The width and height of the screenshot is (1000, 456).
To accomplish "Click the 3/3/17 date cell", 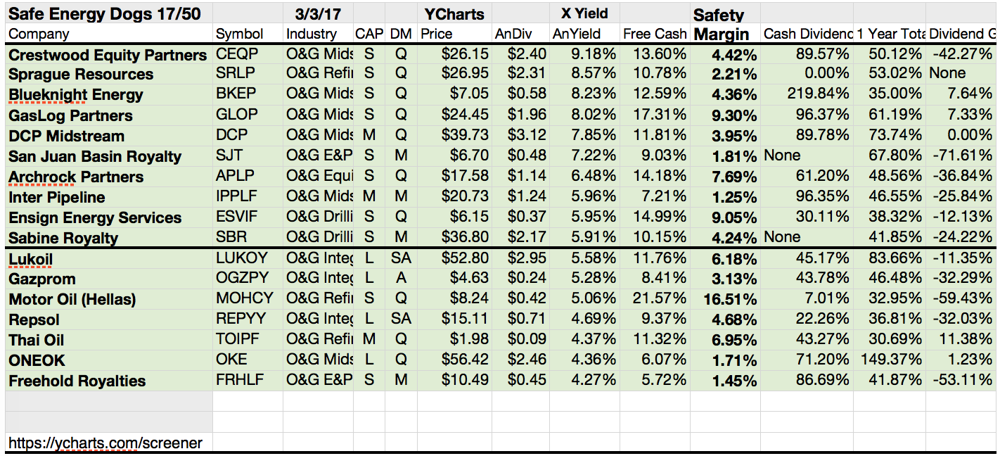I will point(318,14).
